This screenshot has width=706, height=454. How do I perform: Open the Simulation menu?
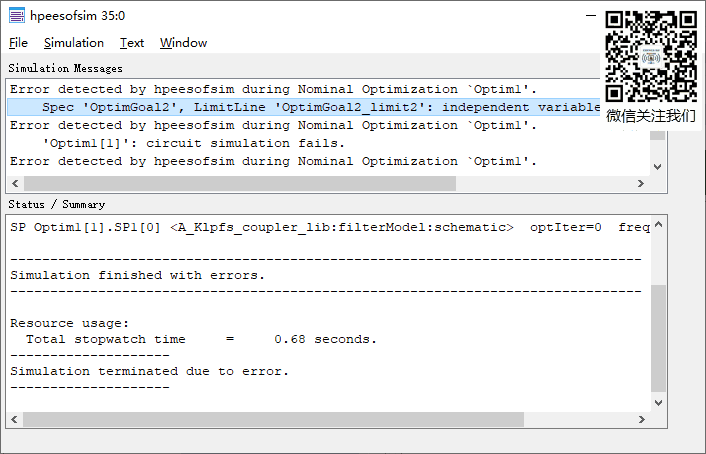pos(73,43)
